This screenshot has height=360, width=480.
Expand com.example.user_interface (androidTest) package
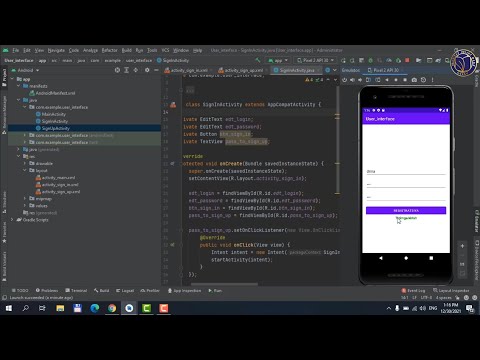coord(25,135)
